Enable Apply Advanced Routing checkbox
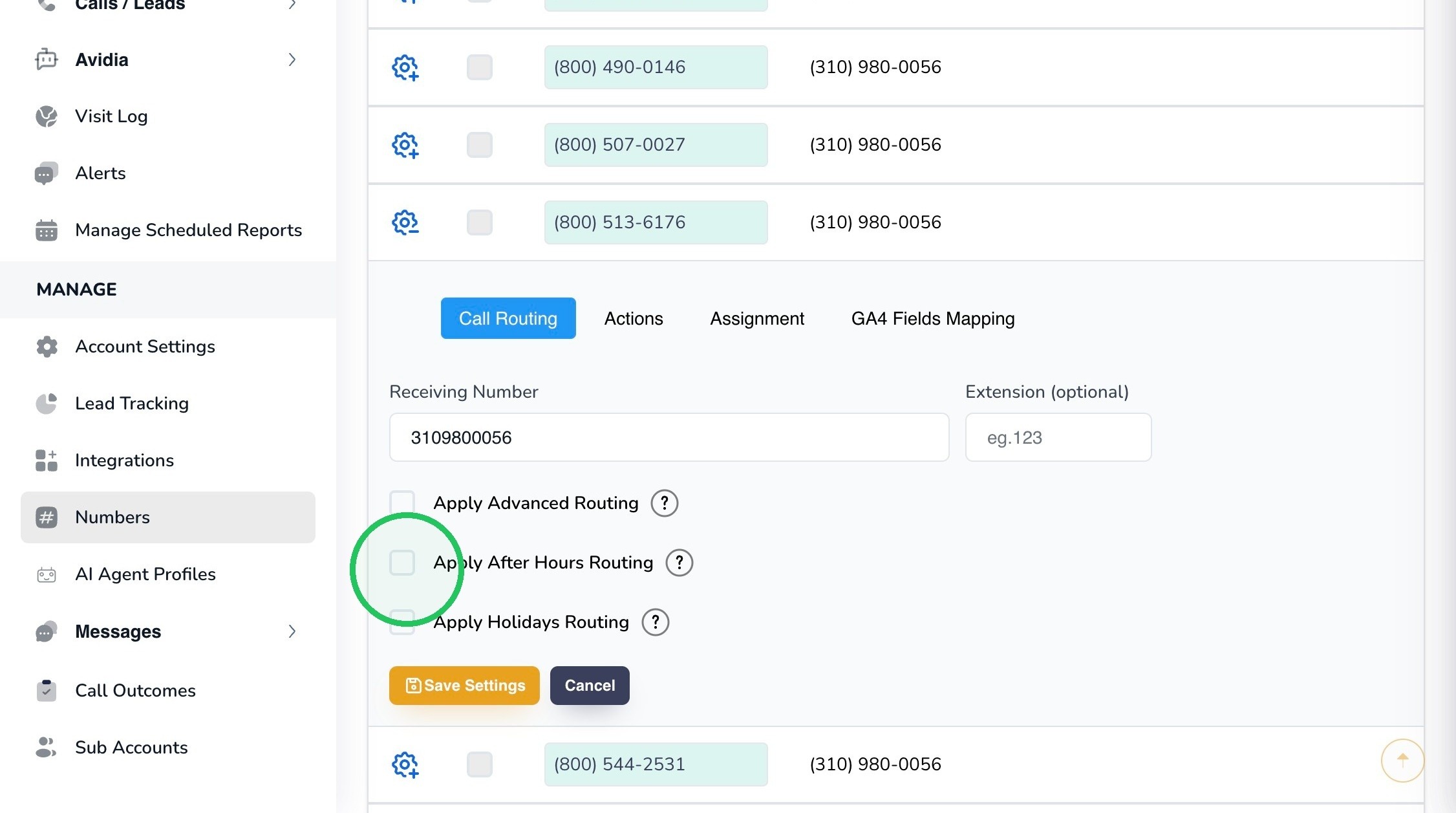 (402, 503)
